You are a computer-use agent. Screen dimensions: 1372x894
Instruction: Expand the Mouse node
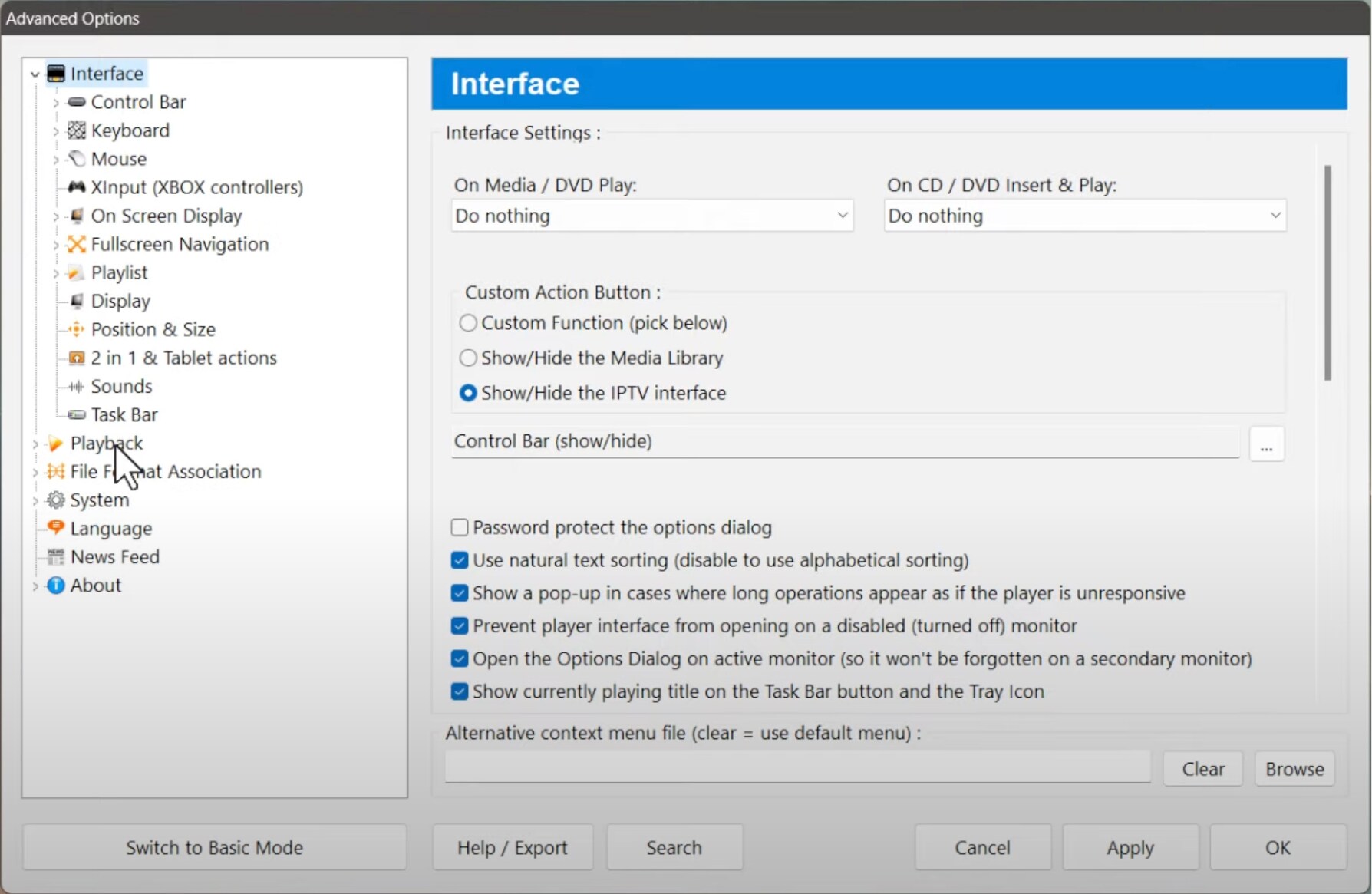pos(55,160)
